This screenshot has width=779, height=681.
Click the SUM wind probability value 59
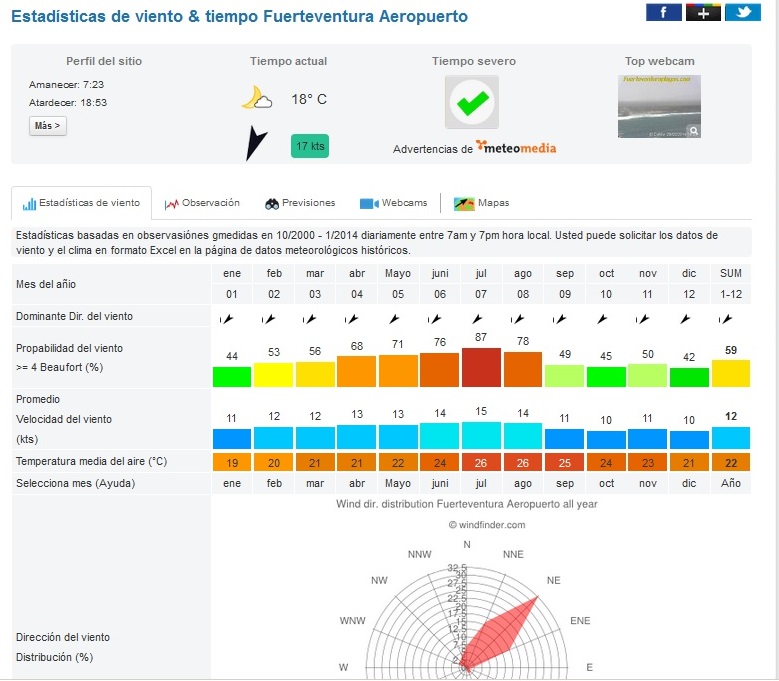(x=731, y=350)
